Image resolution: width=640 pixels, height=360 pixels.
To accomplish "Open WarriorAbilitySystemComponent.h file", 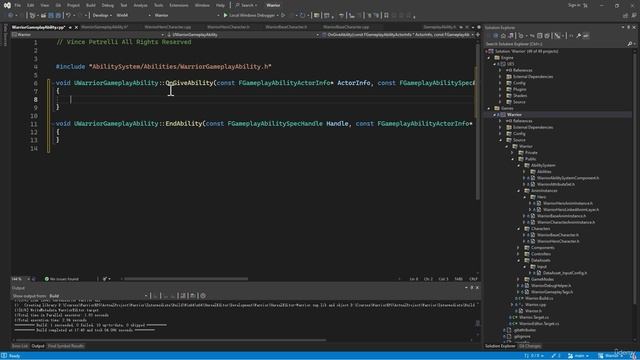I will (568, 178).
